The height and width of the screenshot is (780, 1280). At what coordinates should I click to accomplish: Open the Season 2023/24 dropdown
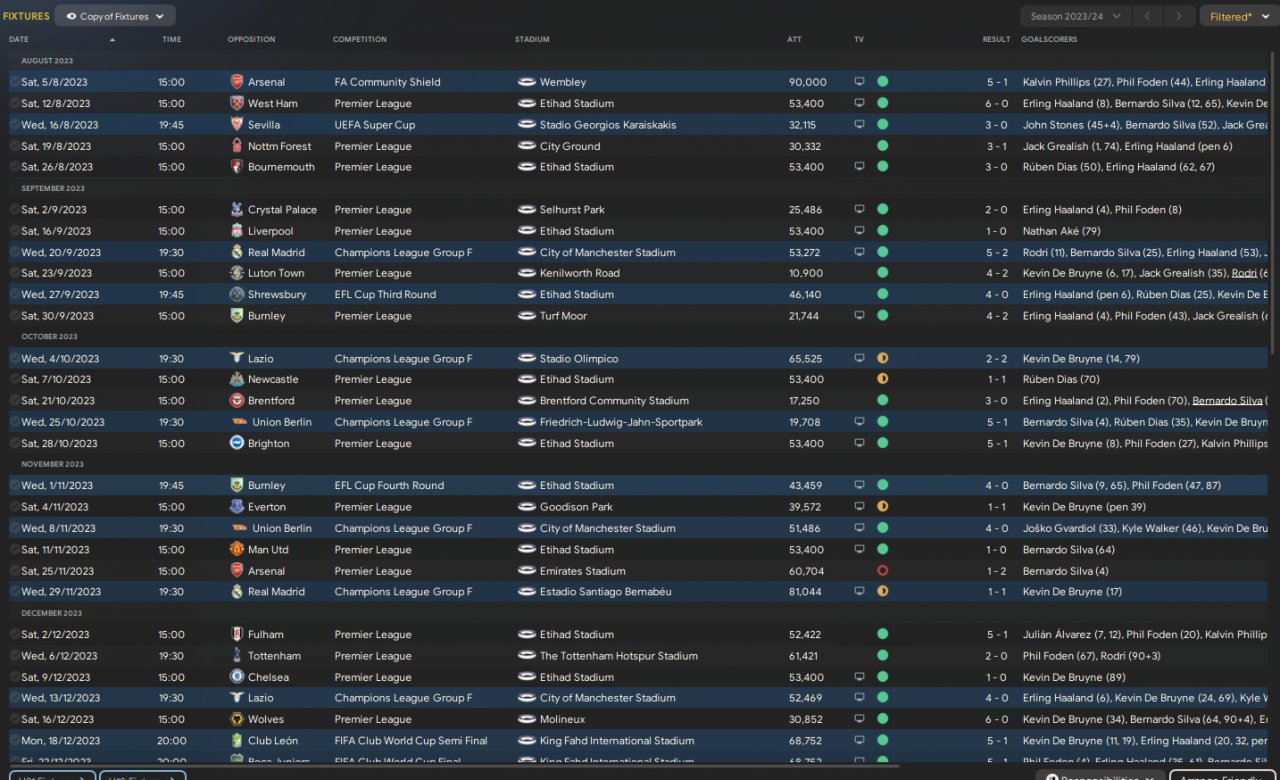pos(1076,16)
